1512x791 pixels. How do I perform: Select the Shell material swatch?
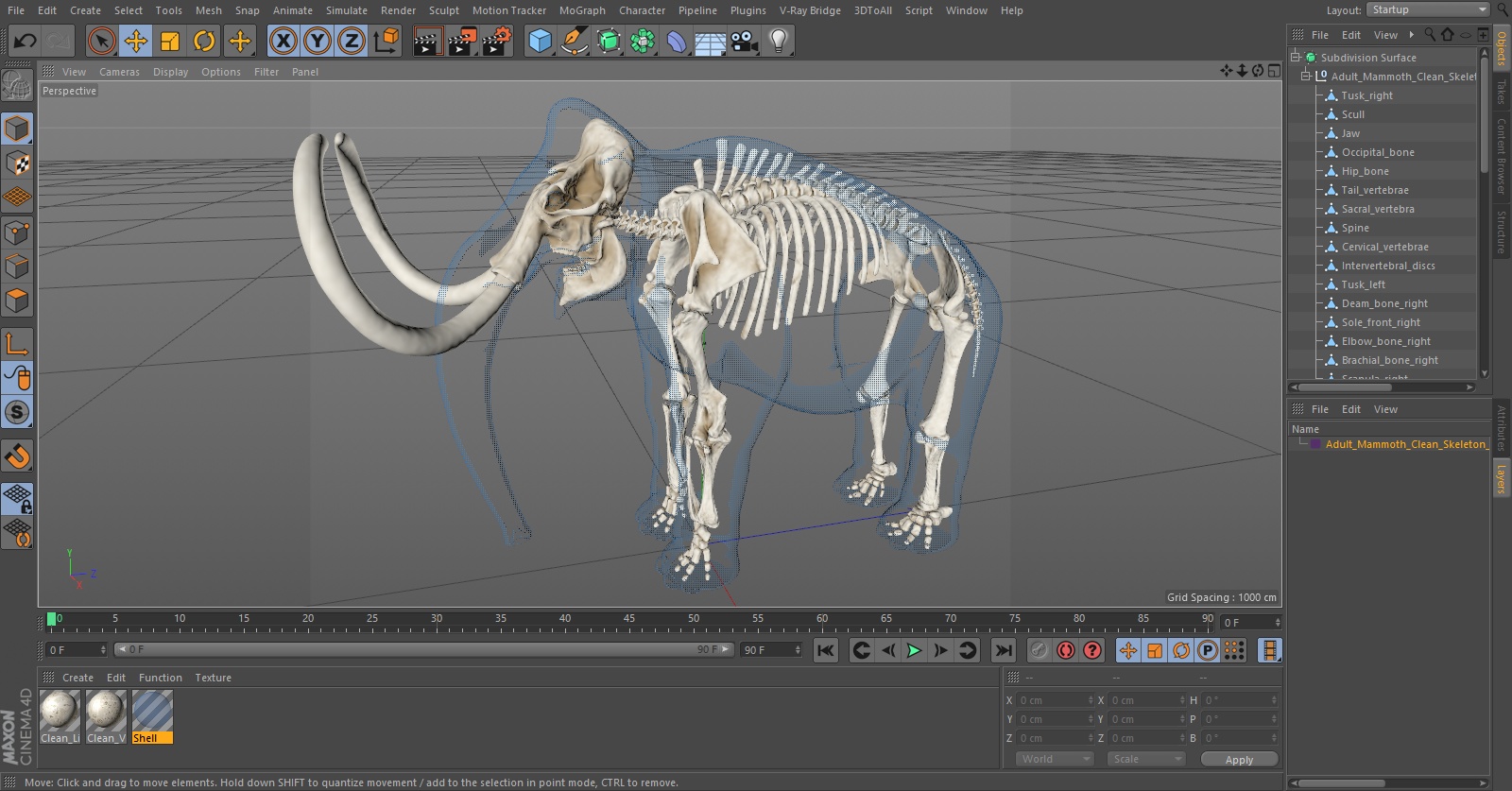[152, 716]
